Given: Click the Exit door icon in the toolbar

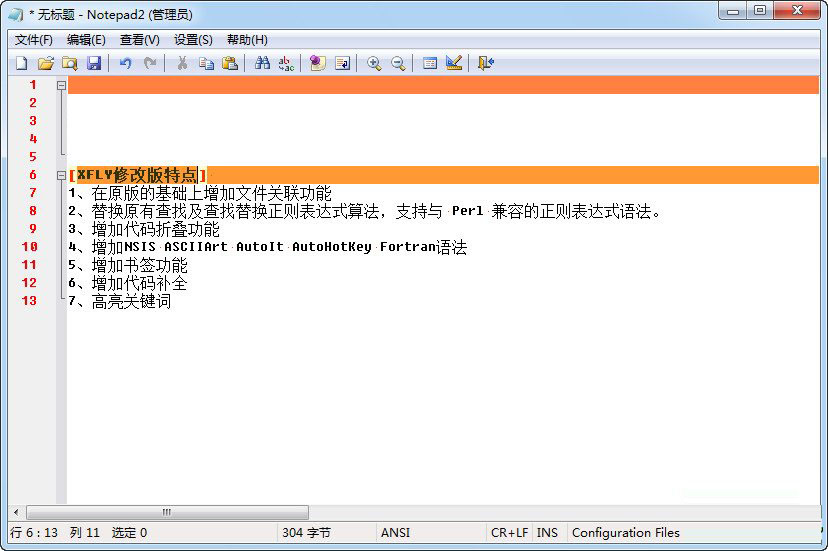Looking at the screenshot, I should pos(486,63).
